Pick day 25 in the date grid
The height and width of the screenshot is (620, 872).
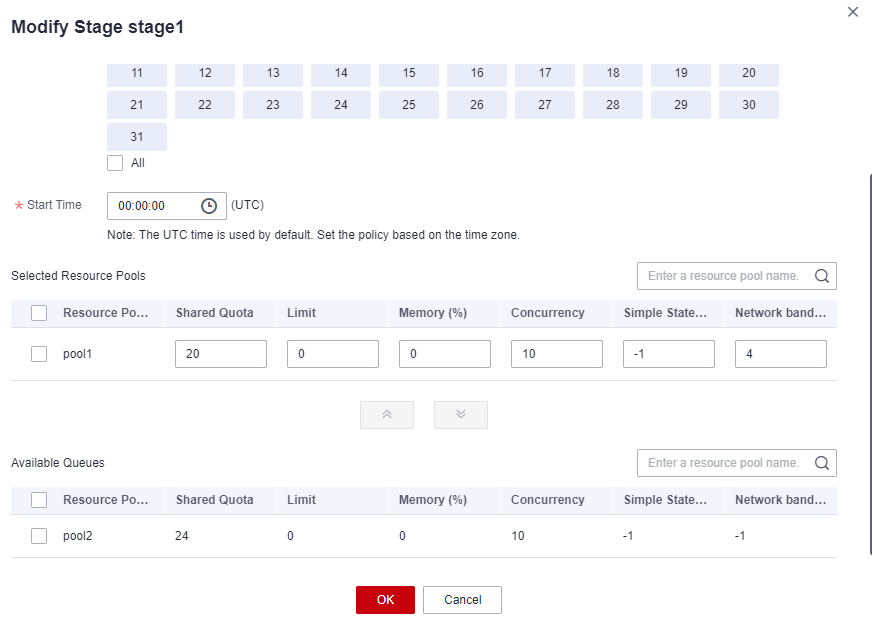click(409, 105)
